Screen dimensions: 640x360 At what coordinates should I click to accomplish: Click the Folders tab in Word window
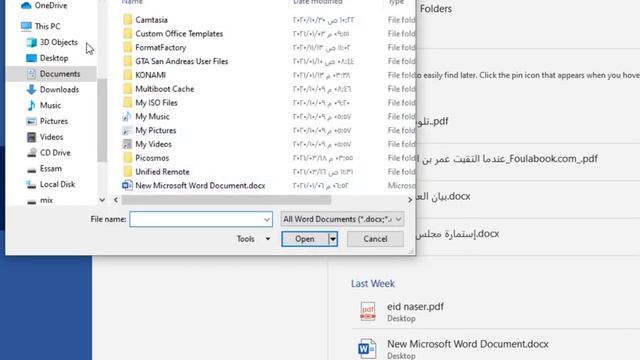point(436,9)
